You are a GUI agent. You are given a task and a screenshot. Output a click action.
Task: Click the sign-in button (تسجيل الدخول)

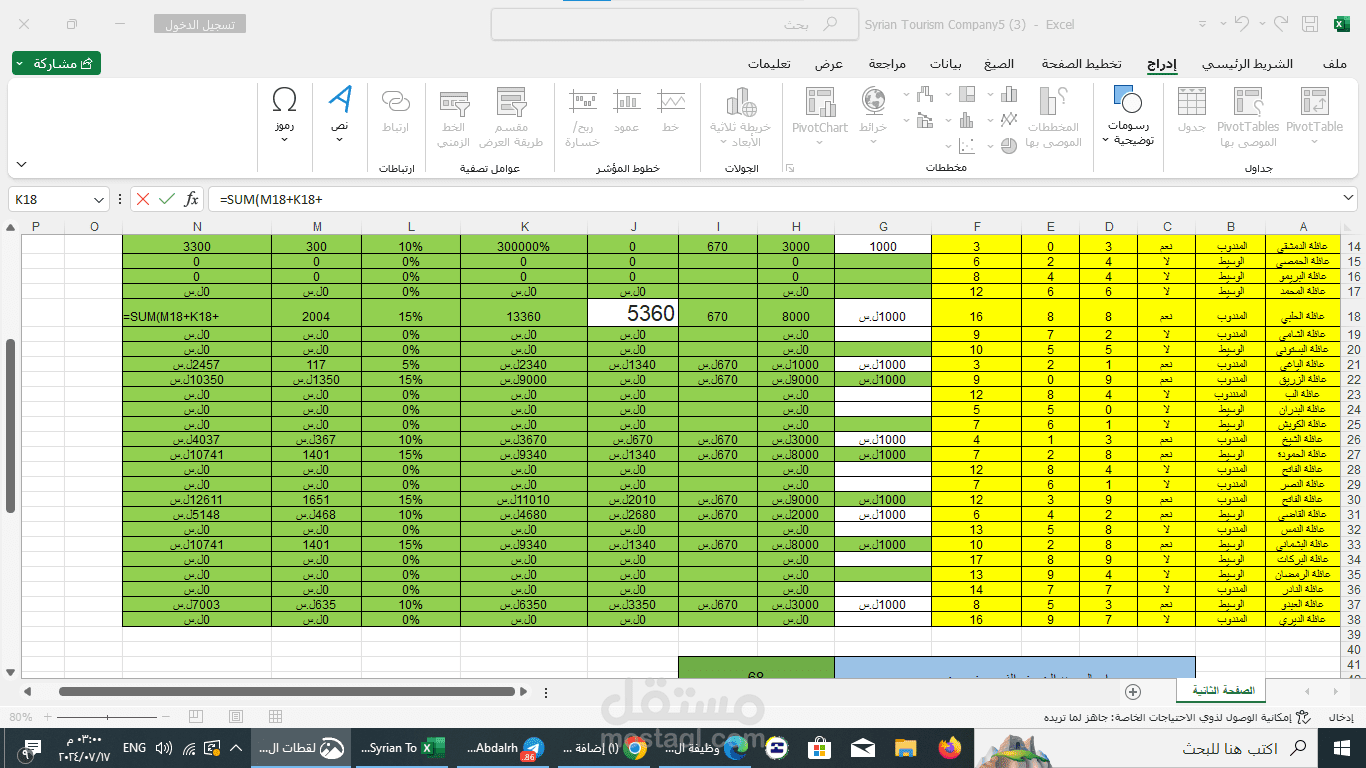click(x=200, y=24)
